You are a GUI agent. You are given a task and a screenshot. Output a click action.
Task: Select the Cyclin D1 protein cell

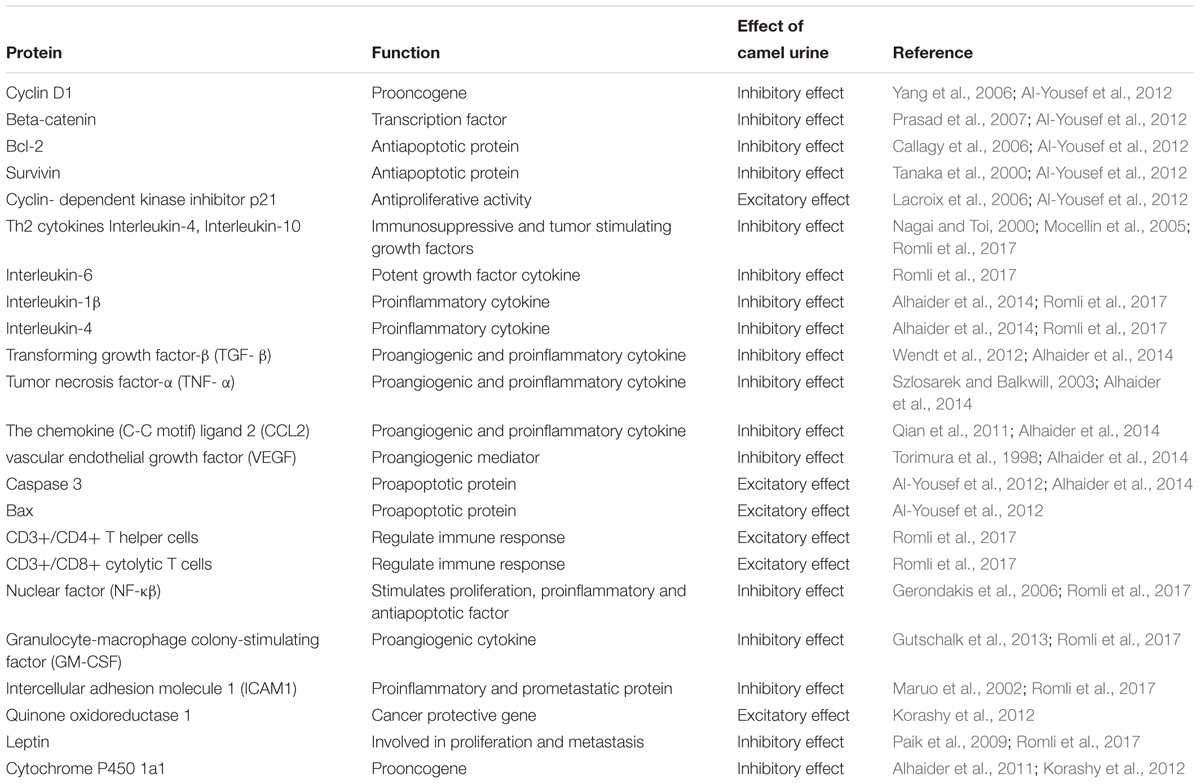39,93
